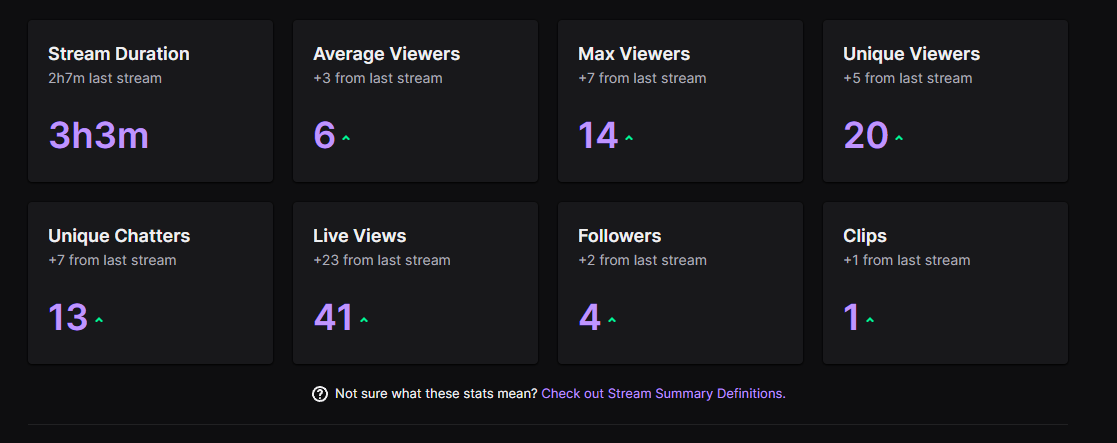
Task: Click the 3h3m duration value
Action: click(98, 135)
